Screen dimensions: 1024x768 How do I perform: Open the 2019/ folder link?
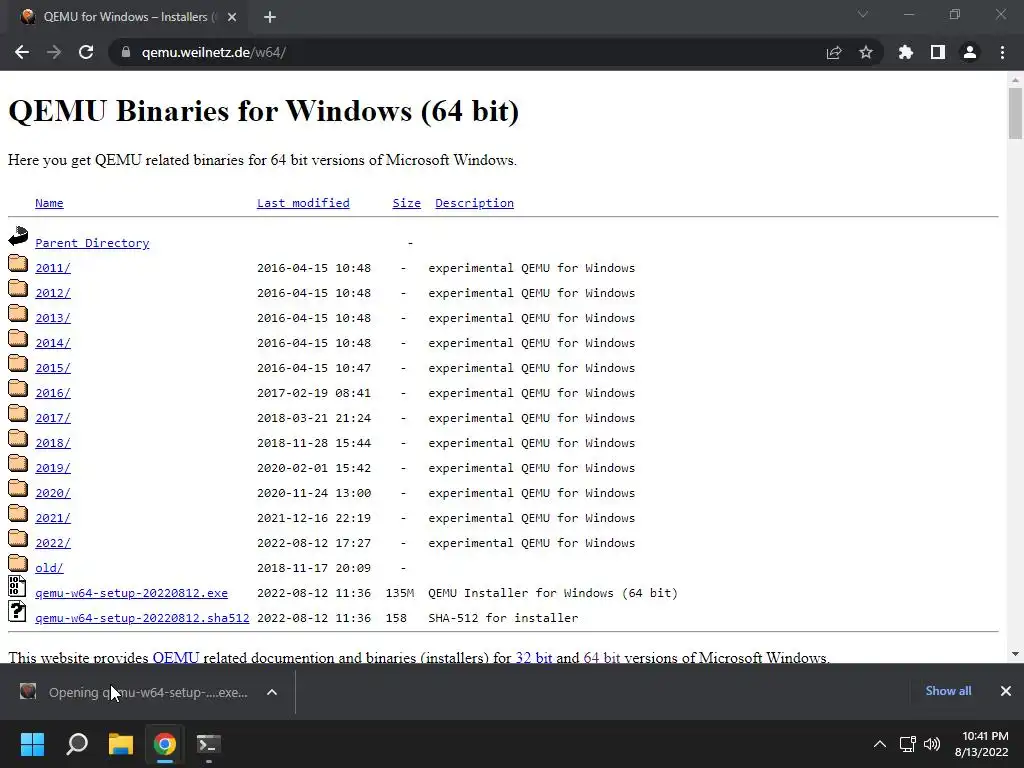coord(53,468)
